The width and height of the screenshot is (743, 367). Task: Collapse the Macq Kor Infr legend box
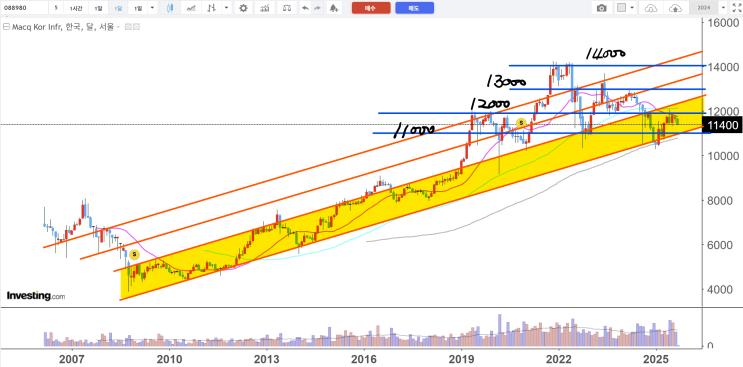[x=6, y=27]
